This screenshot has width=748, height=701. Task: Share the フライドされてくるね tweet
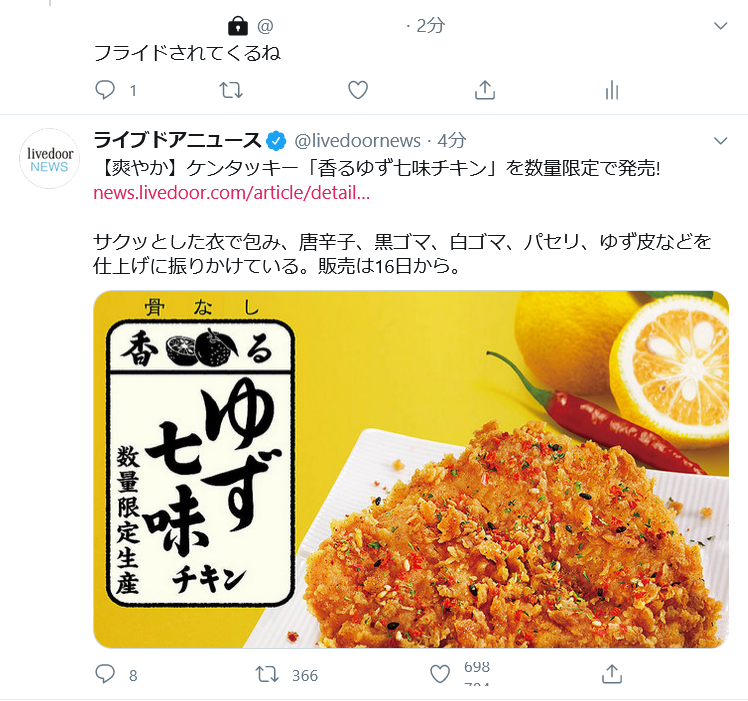tap(485, 90)
